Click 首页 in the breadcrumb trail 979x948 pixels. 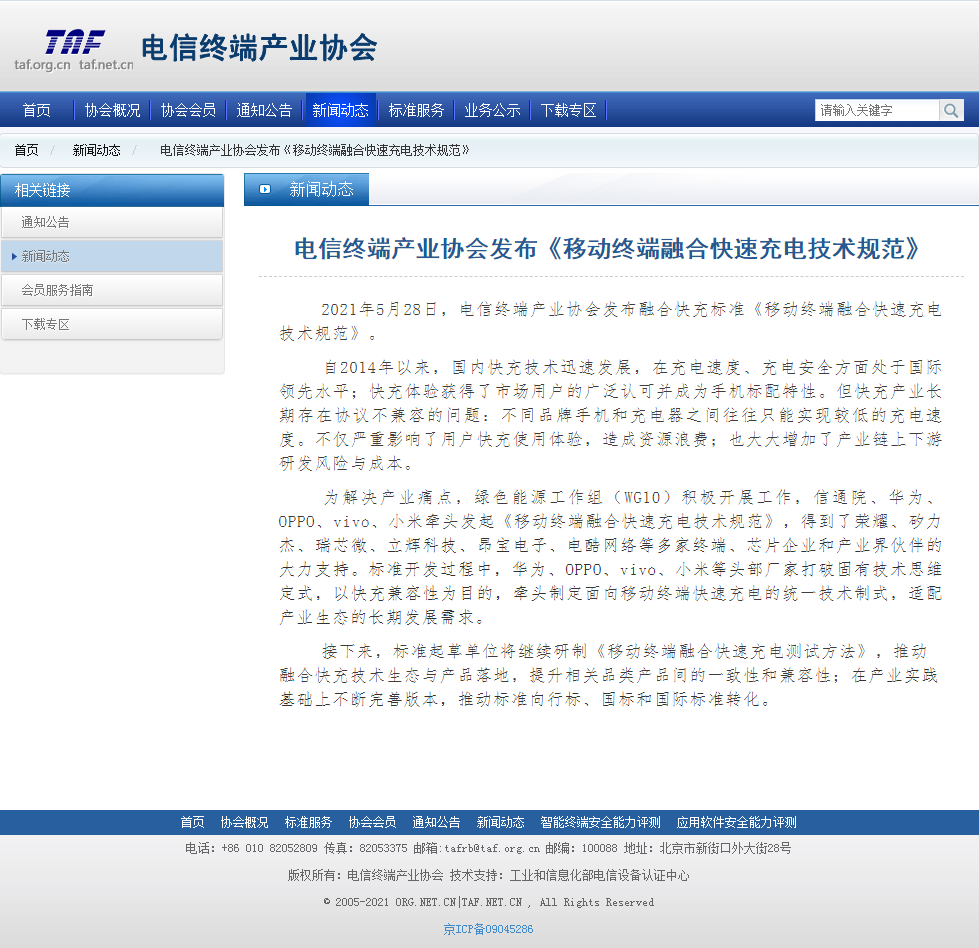point(26,150)
